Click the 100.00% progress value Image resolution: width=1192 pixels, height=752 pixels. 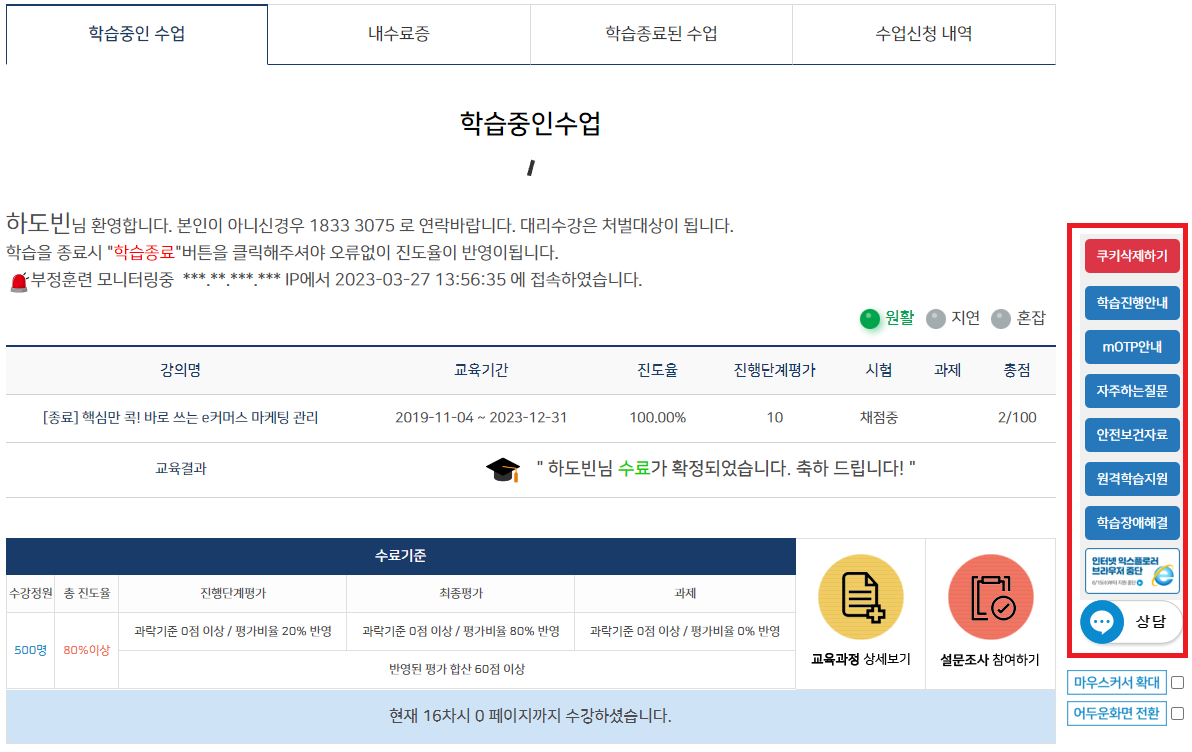[x=658, y=417]
